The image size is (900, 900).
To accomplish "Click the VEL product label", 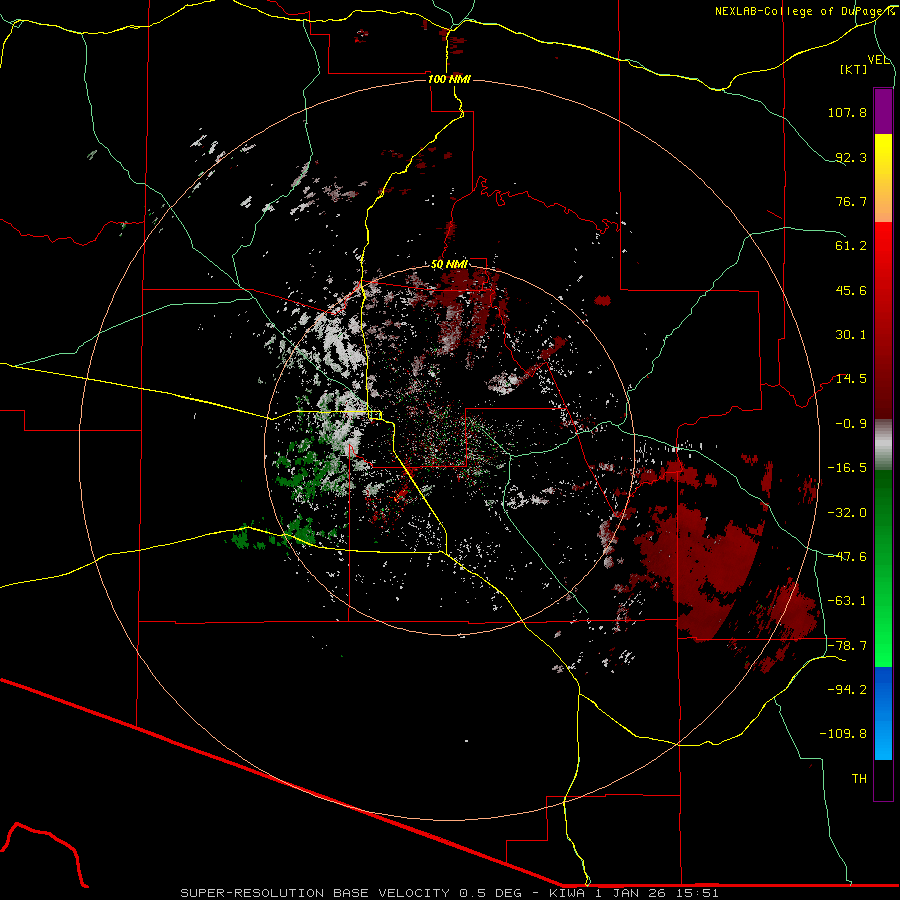I will pyautogui.click(x=878, y=60).
